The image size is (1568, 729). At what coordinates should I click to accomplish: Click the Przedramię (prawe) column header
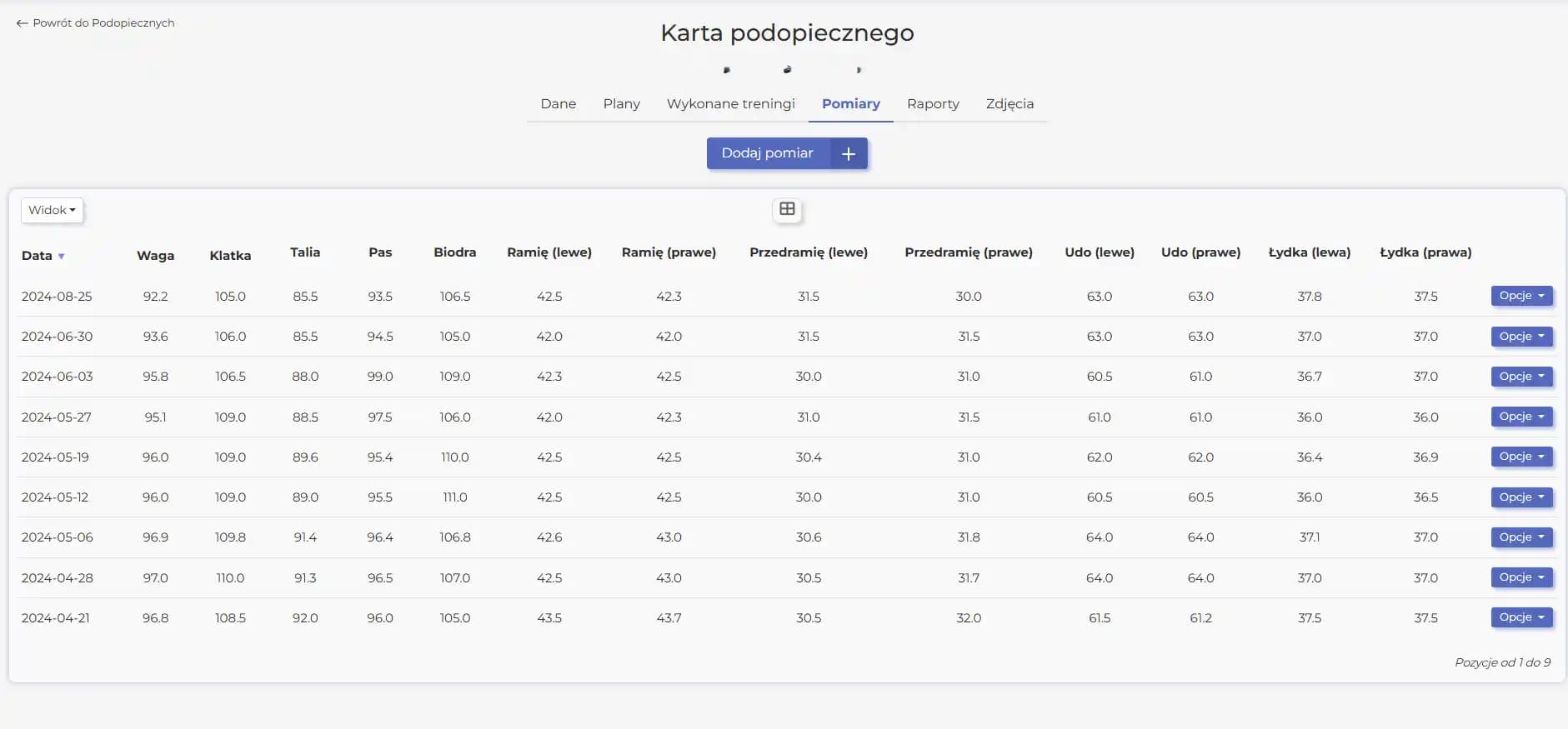(x=969, y=252)
